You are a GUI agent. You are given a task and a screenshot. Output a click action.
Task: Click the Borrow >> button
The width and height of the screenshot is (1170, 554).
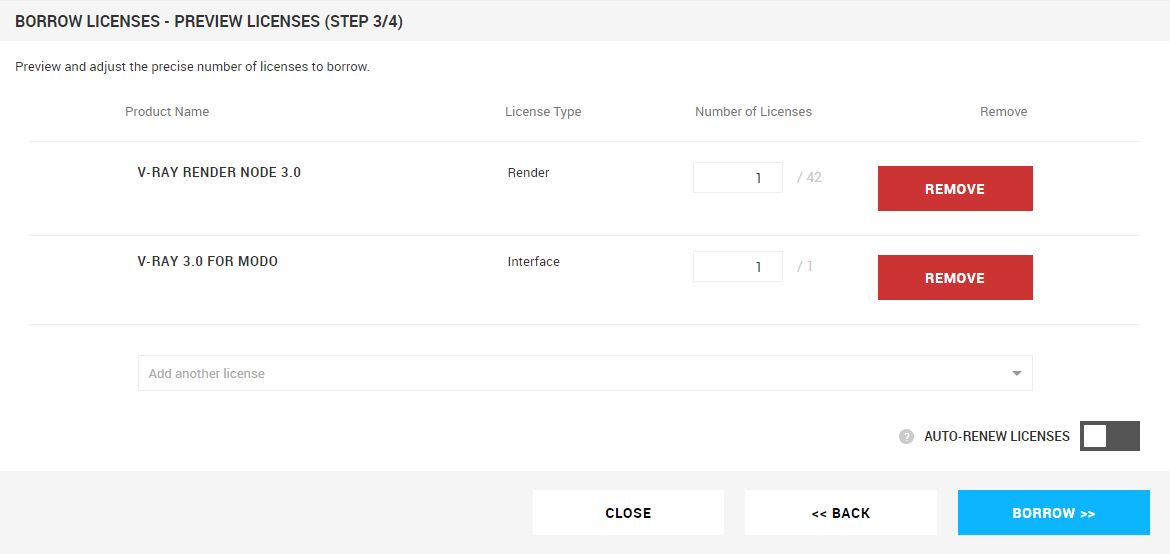(1054, 513)
